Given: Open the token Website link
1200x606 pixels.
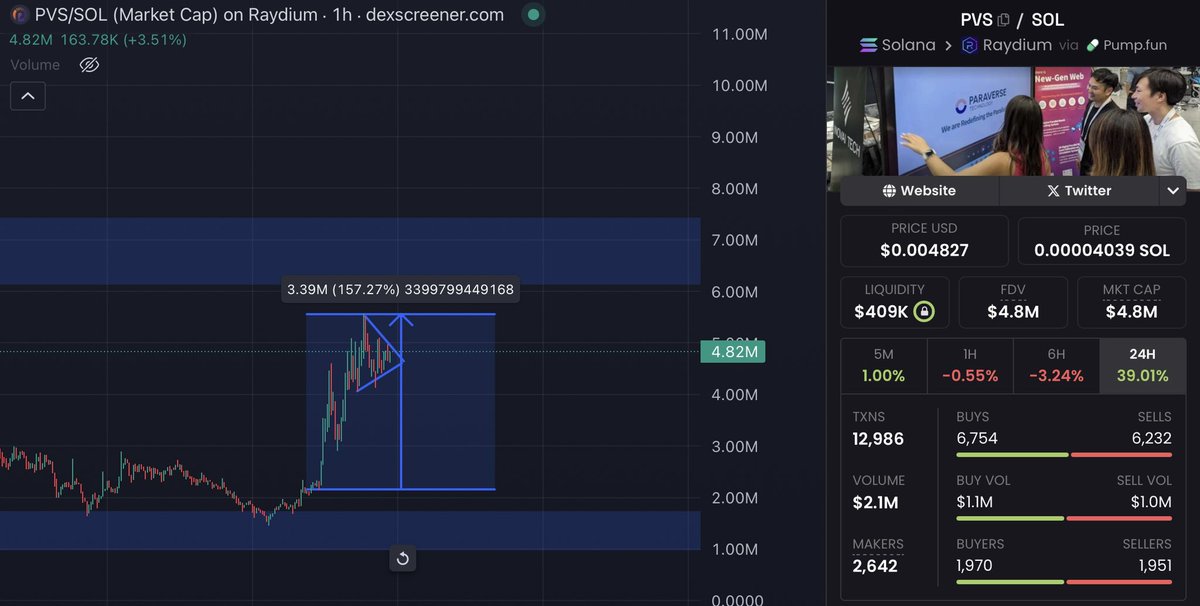Looking at the screenshot, I should pos(920,190).
